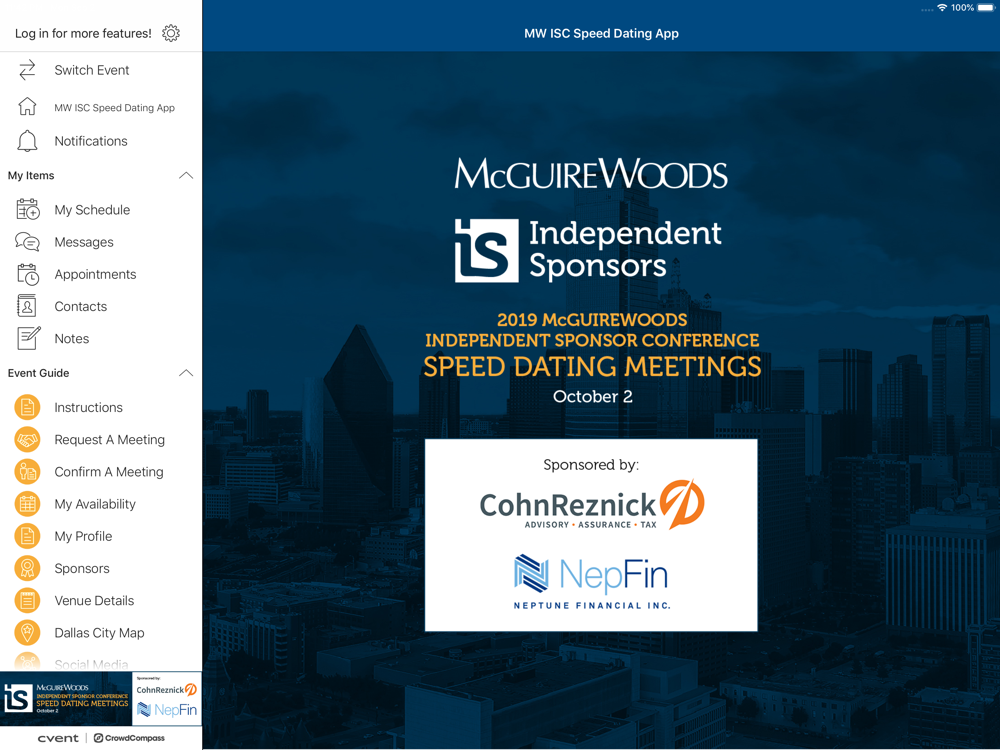Open Instructions in Event Guide
Image resolution: width=1000 pixels, height=750 pixels.
pos(101,408)
